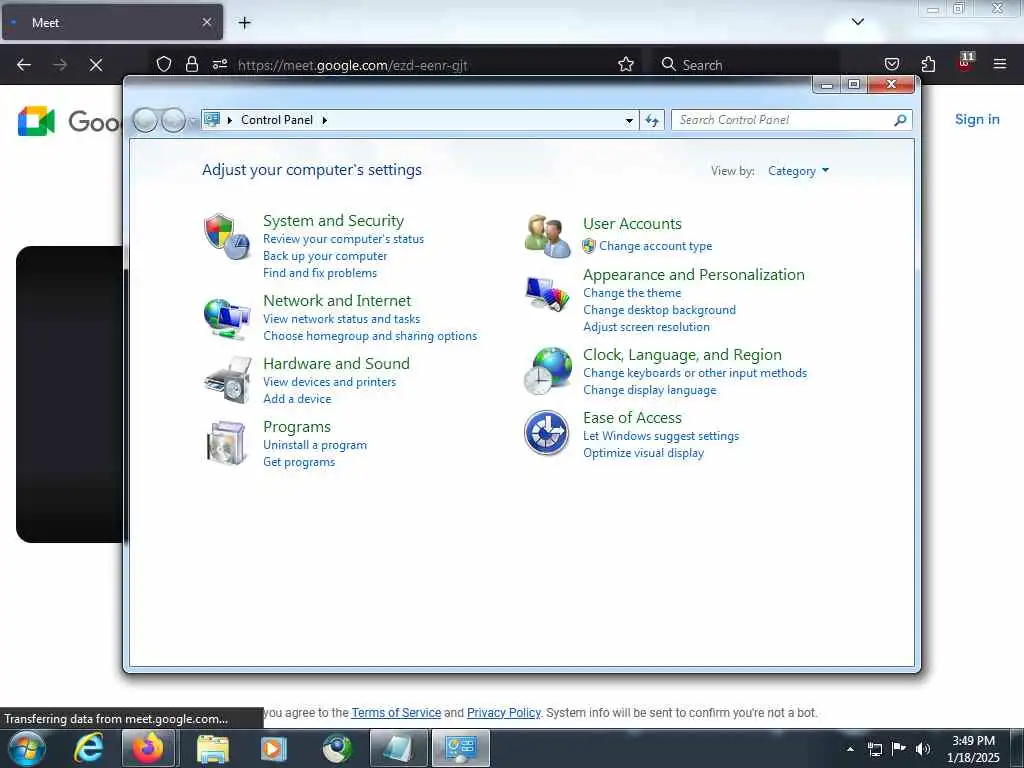The image size is (1024, 768).
Task: Open the Firefox hamburger menu
Action: point(999,64)
